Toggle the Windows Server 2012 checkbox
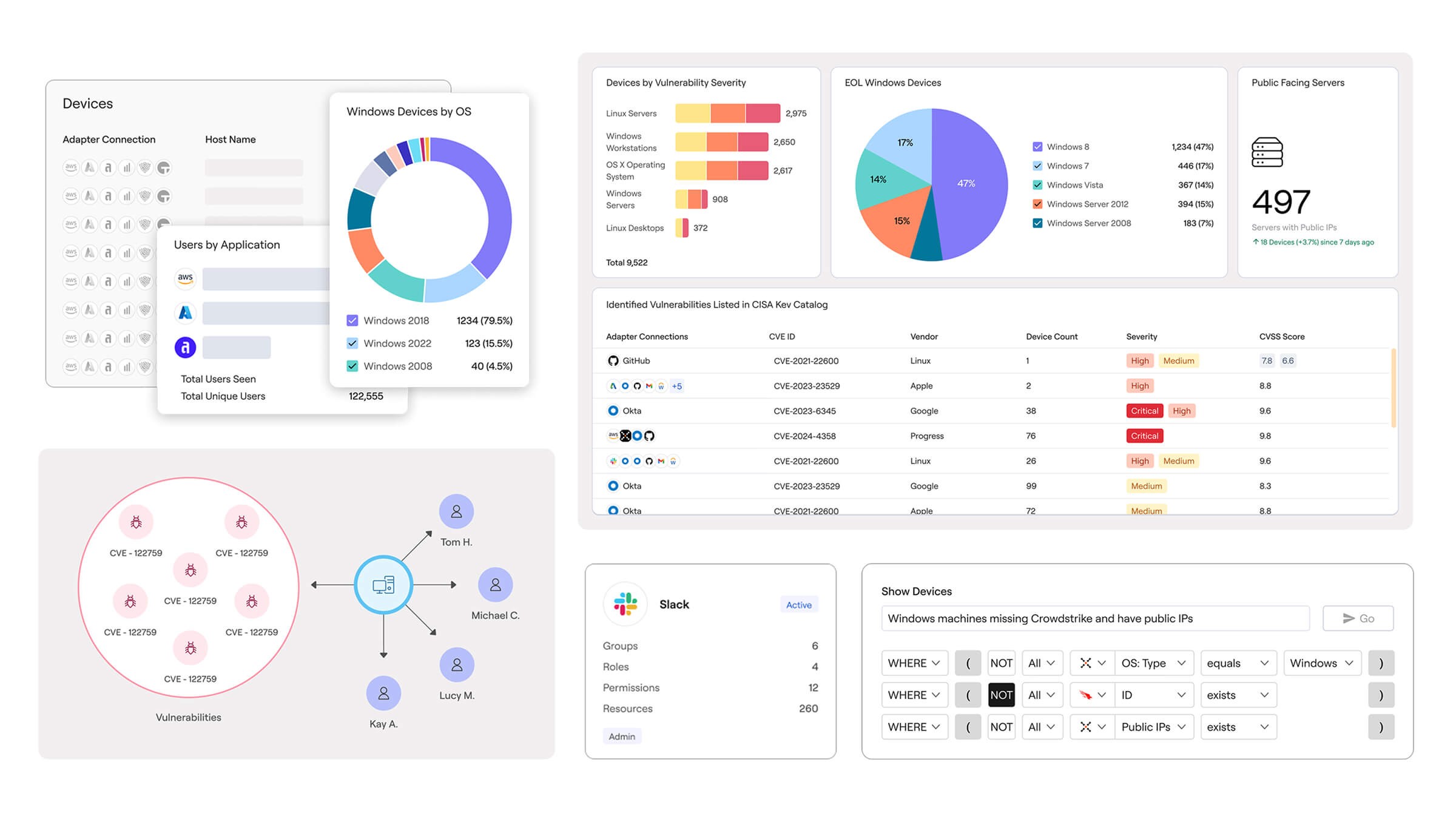This screenshot has width=1456, height=819. pos(1037,204)
